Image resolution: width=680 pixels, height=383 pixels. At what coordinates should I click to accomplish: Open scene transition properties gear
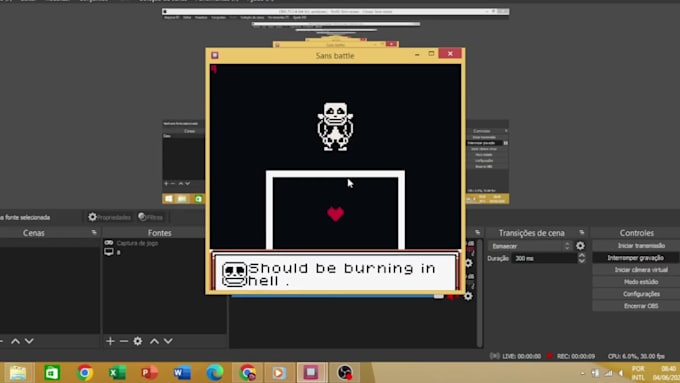click(x=580, y=246)
